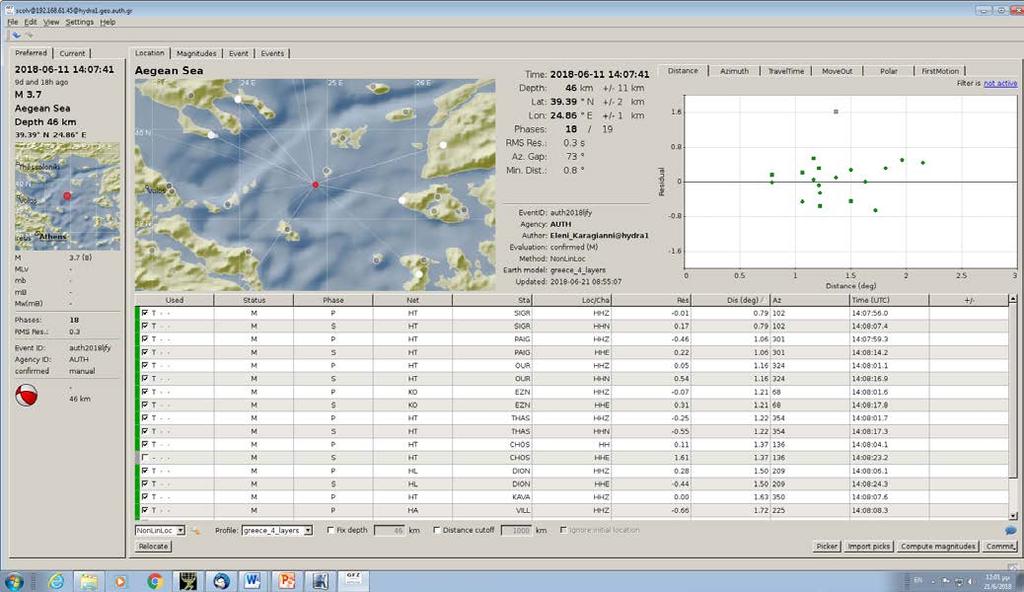Open File Explorer from the taskbar

tap(89, 580)
